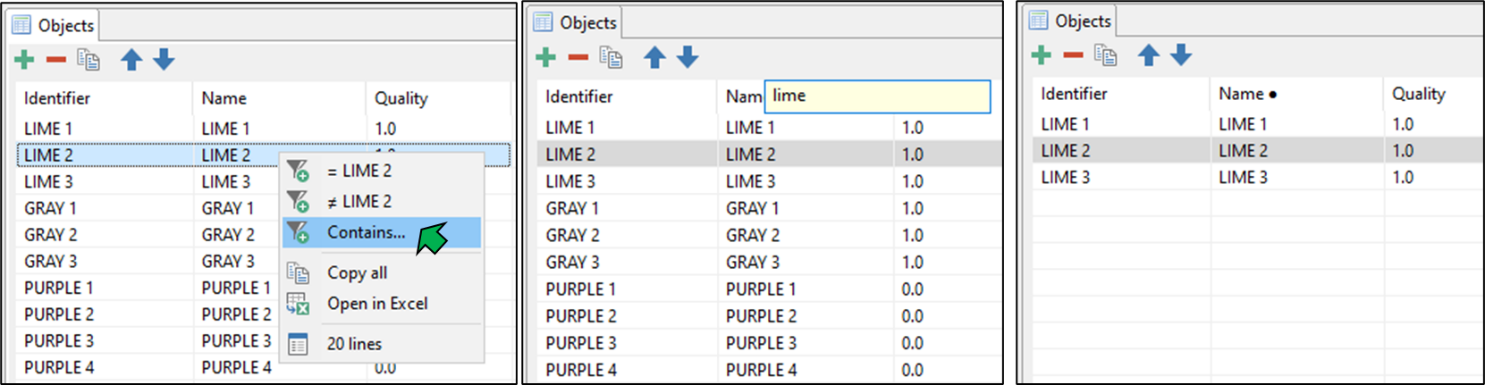Select PURPLE 2 identifier cell in middle panel
Image resolution: width=1485 pixels, height=385 pixels.
click(x=628, y=317)
